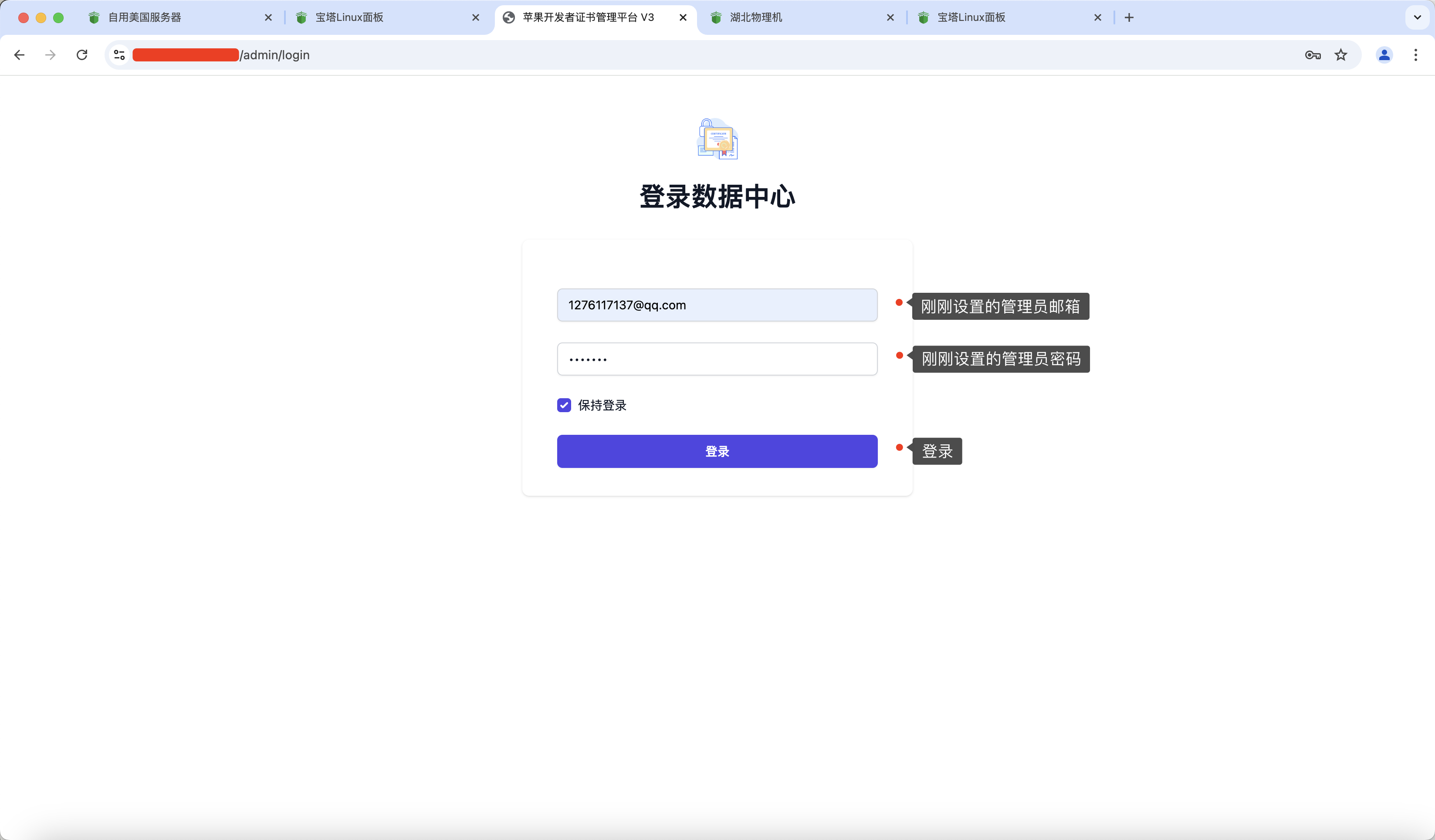This screenshot has height=840, width=1435.
Task: Click the browser forward arrow
Action: point(51,54)
